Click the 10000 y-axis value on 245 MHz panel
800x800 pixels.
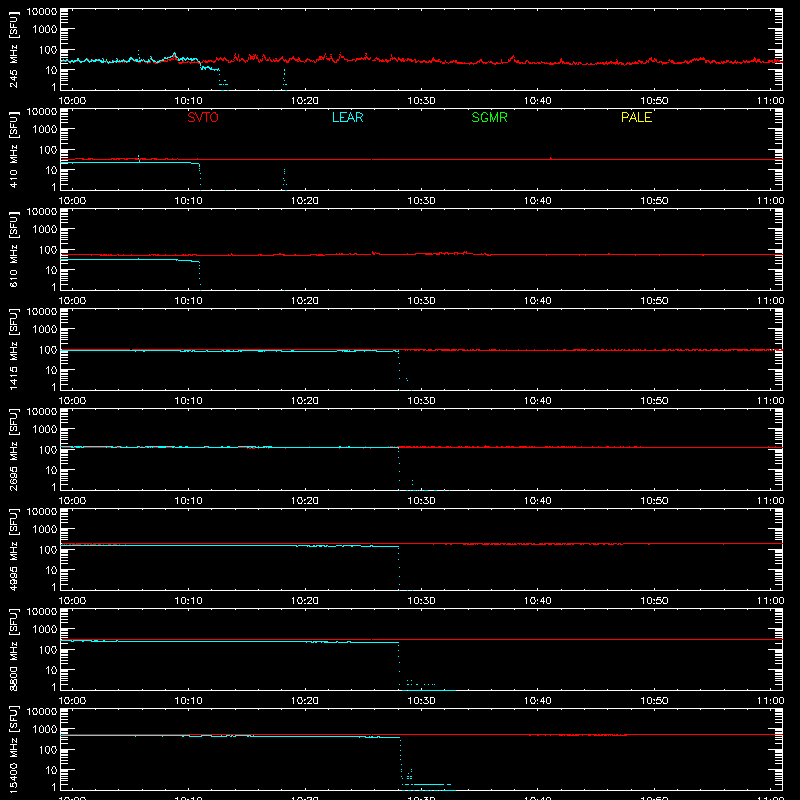42,12
